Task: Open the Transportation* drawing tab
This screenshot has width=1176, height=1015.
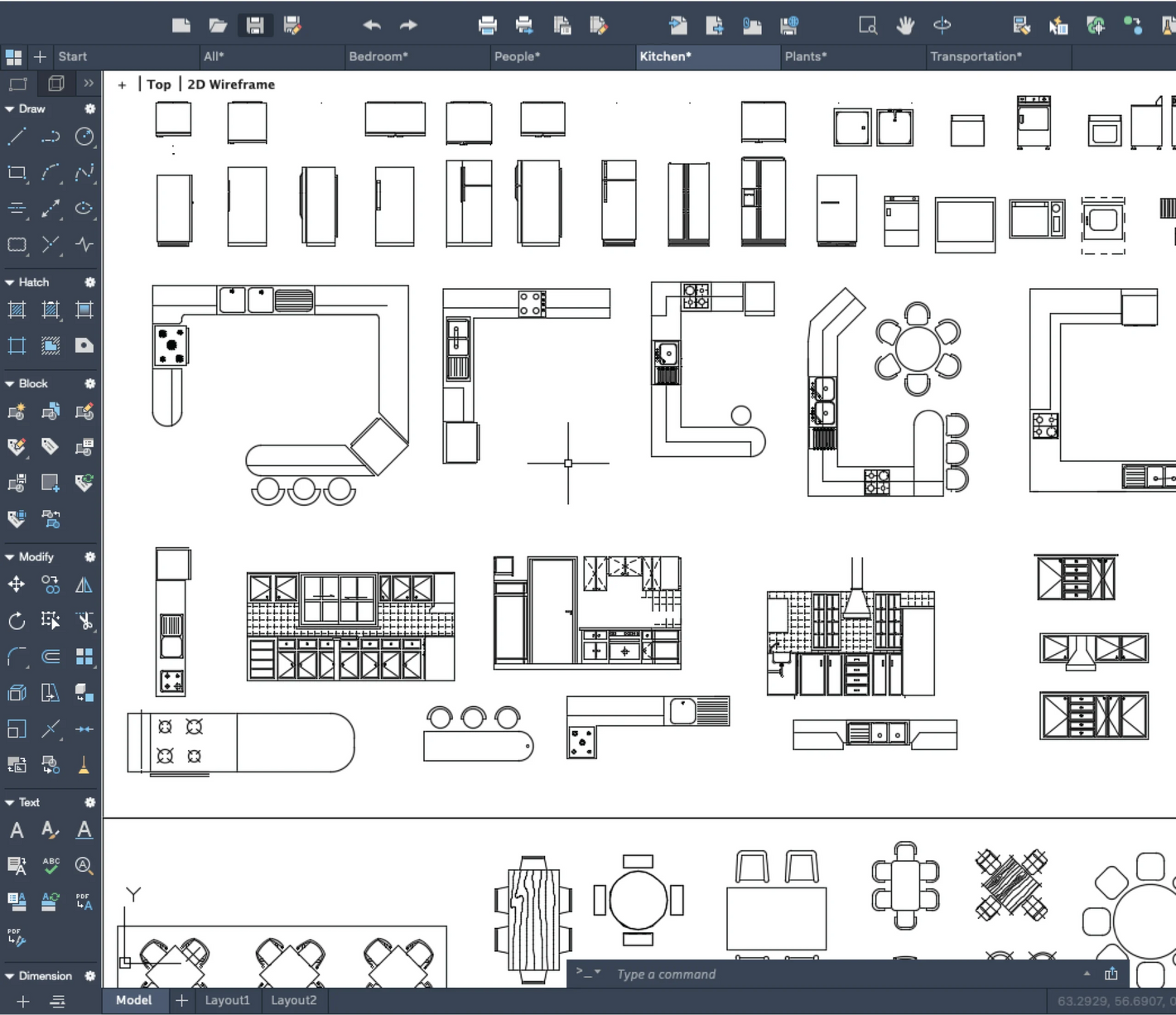Action: (x=976, y=56)
